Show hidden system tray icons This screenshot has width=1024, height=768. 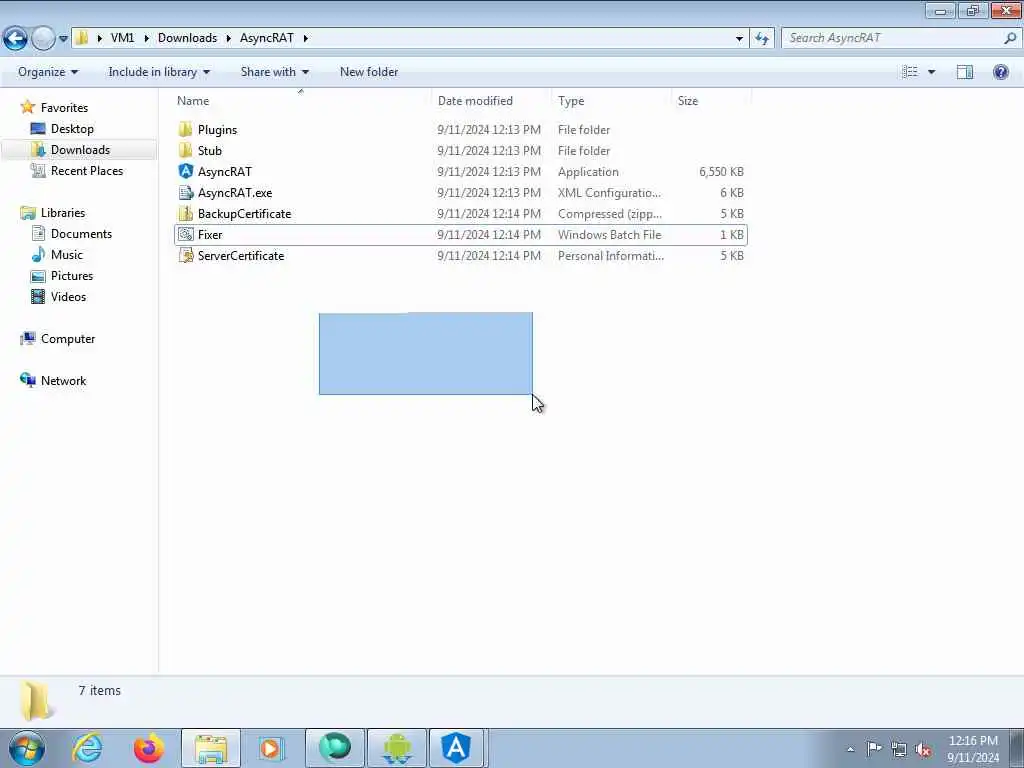click(x=850, y=750)
